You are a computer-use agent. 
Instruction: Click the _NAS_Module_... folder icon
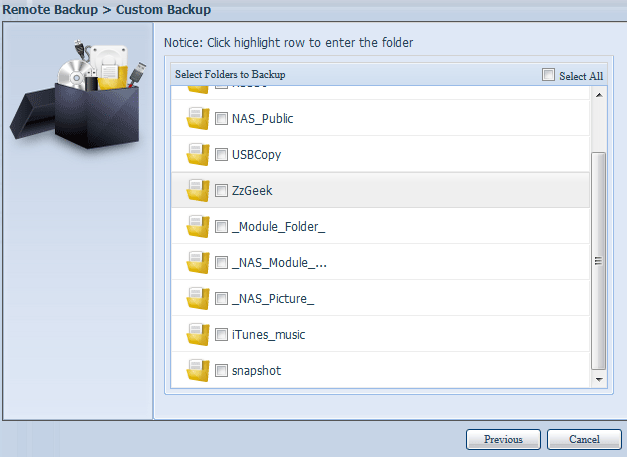[198, 262]
